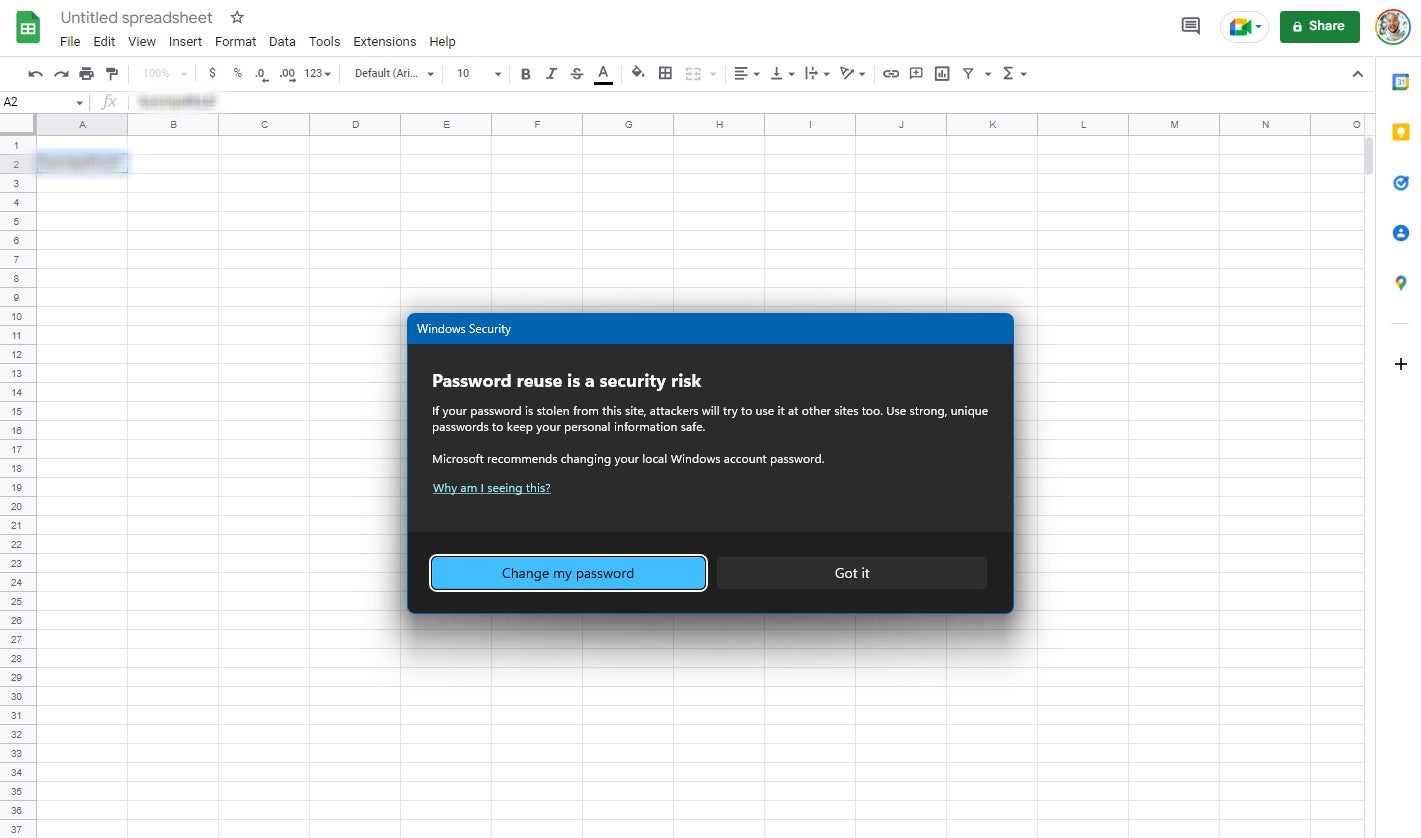Open comment history icon

pos(1190,26)
